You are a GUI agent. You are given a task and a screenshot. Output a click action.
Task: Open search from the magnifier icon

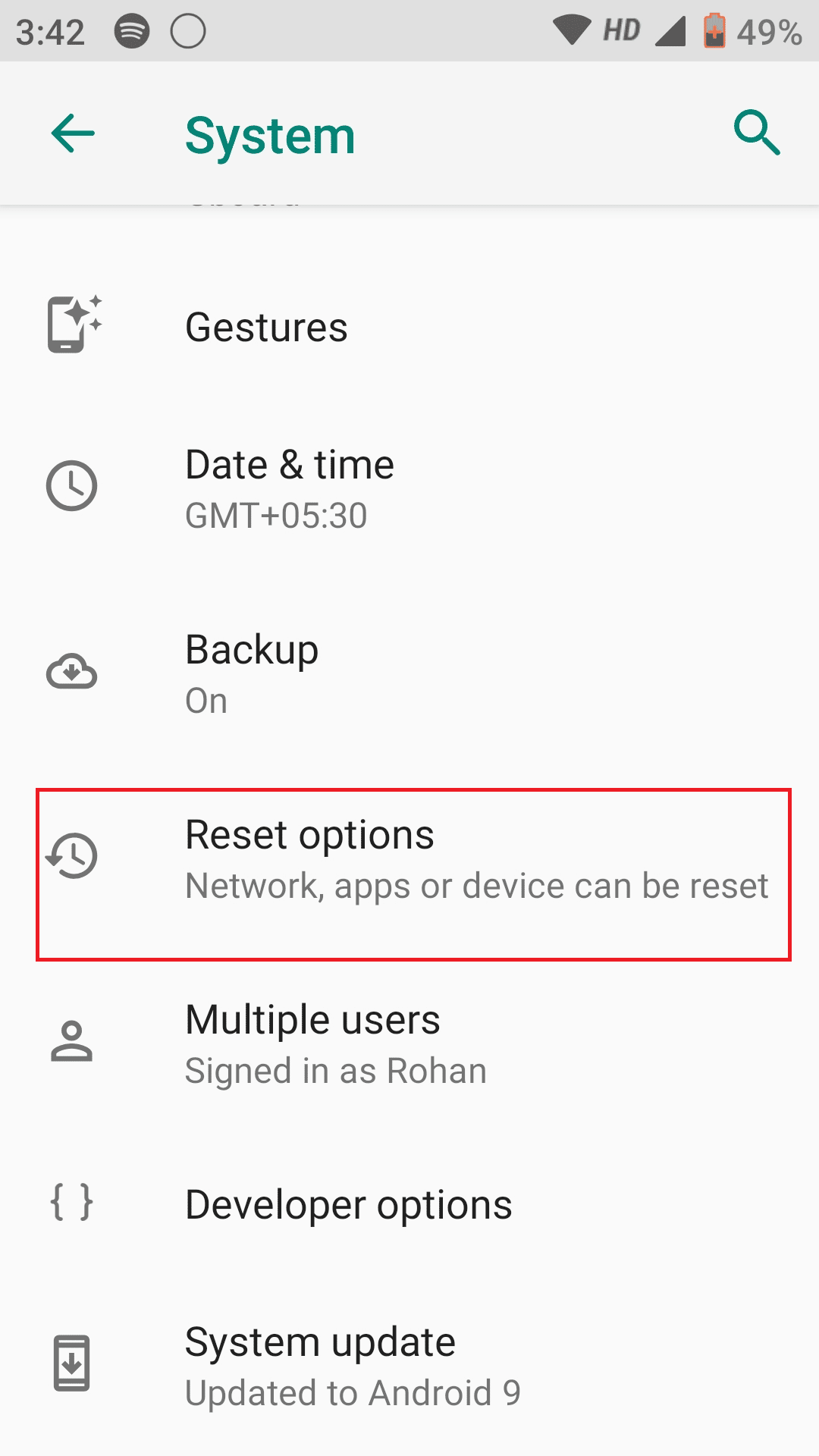point(758,133)
